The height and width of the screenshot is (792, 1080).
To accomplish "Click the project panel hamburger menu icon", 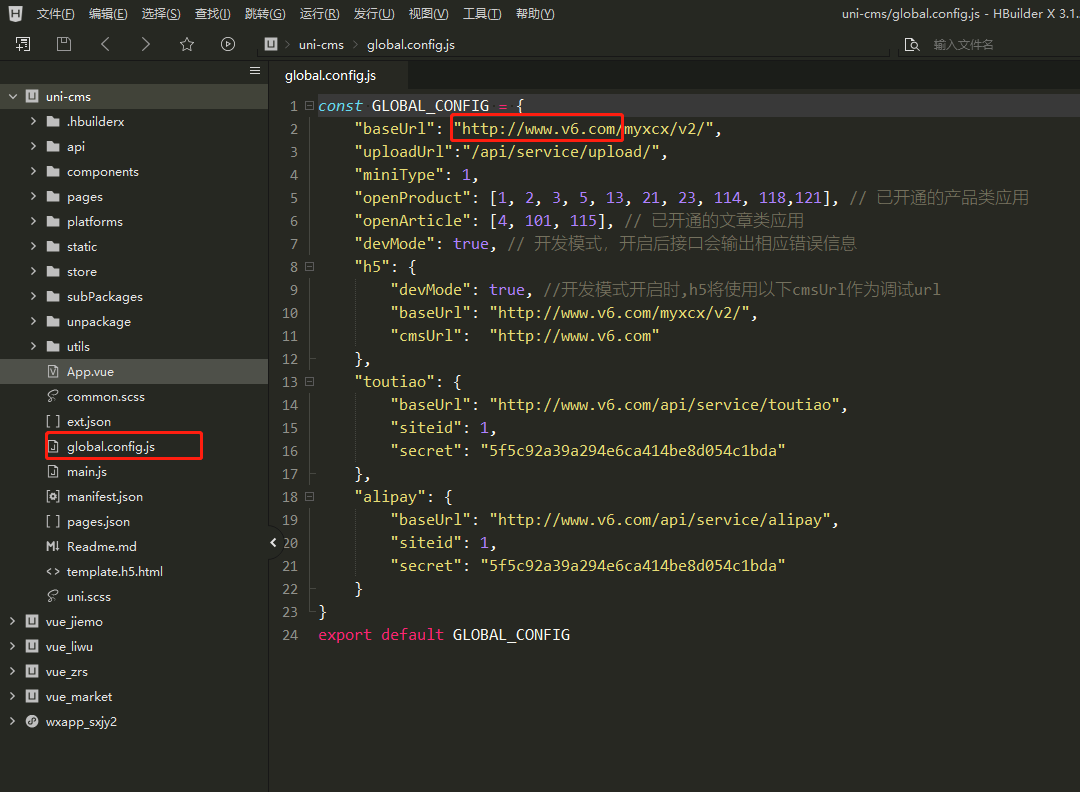I will click(x=255, y=71).
